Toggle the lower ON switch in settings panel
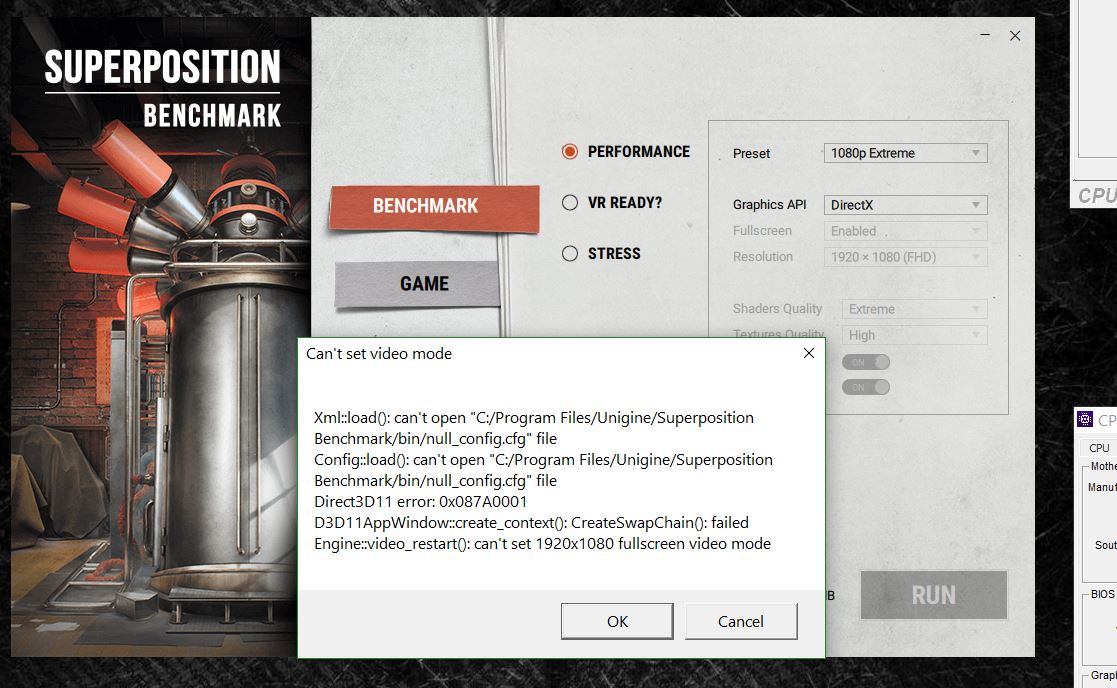The image size is (1117, 688). click(866, 387)
